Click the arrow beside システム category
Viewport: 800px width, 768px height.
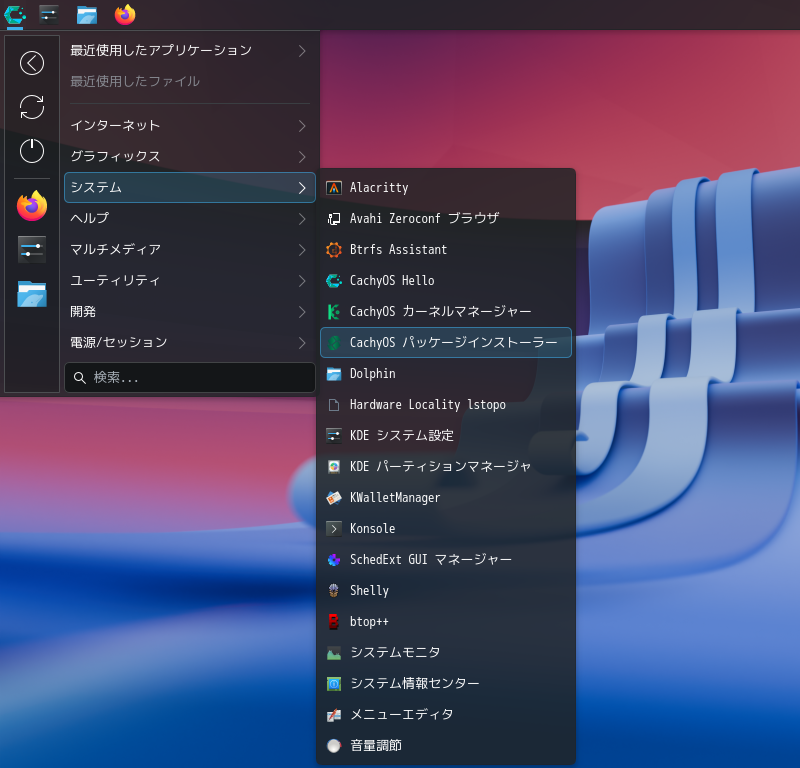click(x=302, y=188)
